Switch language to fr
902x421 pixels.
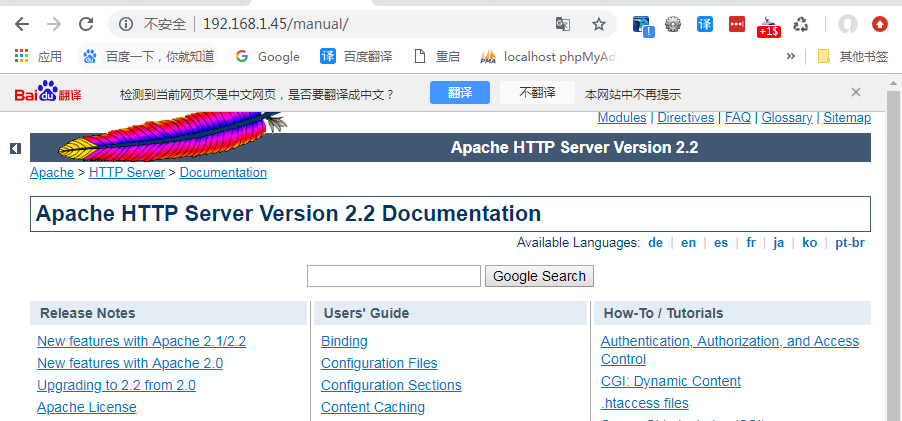[751, 243]
